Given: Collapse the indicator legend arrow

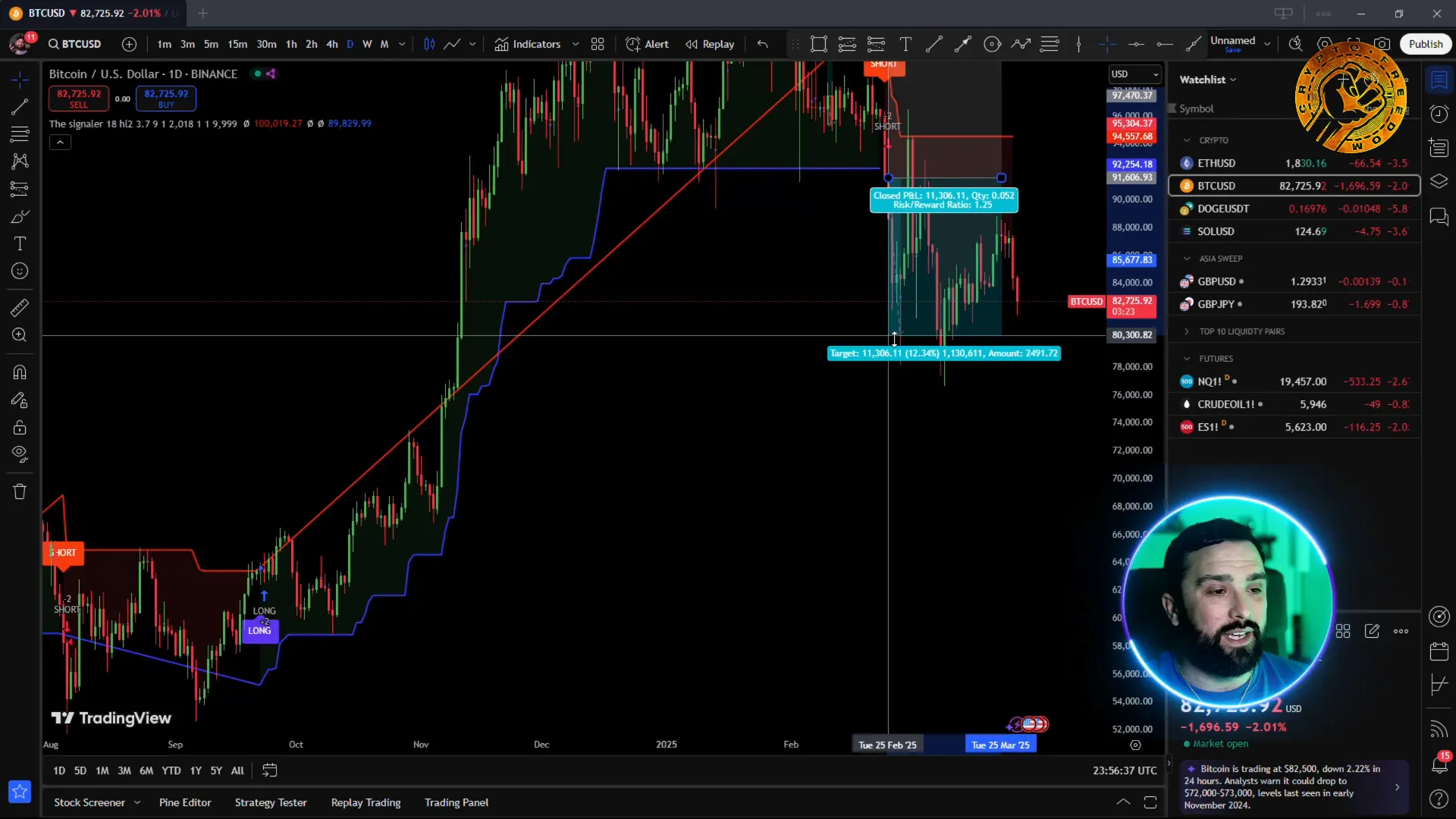Looking at the screenshot, I should coord(60,143).
